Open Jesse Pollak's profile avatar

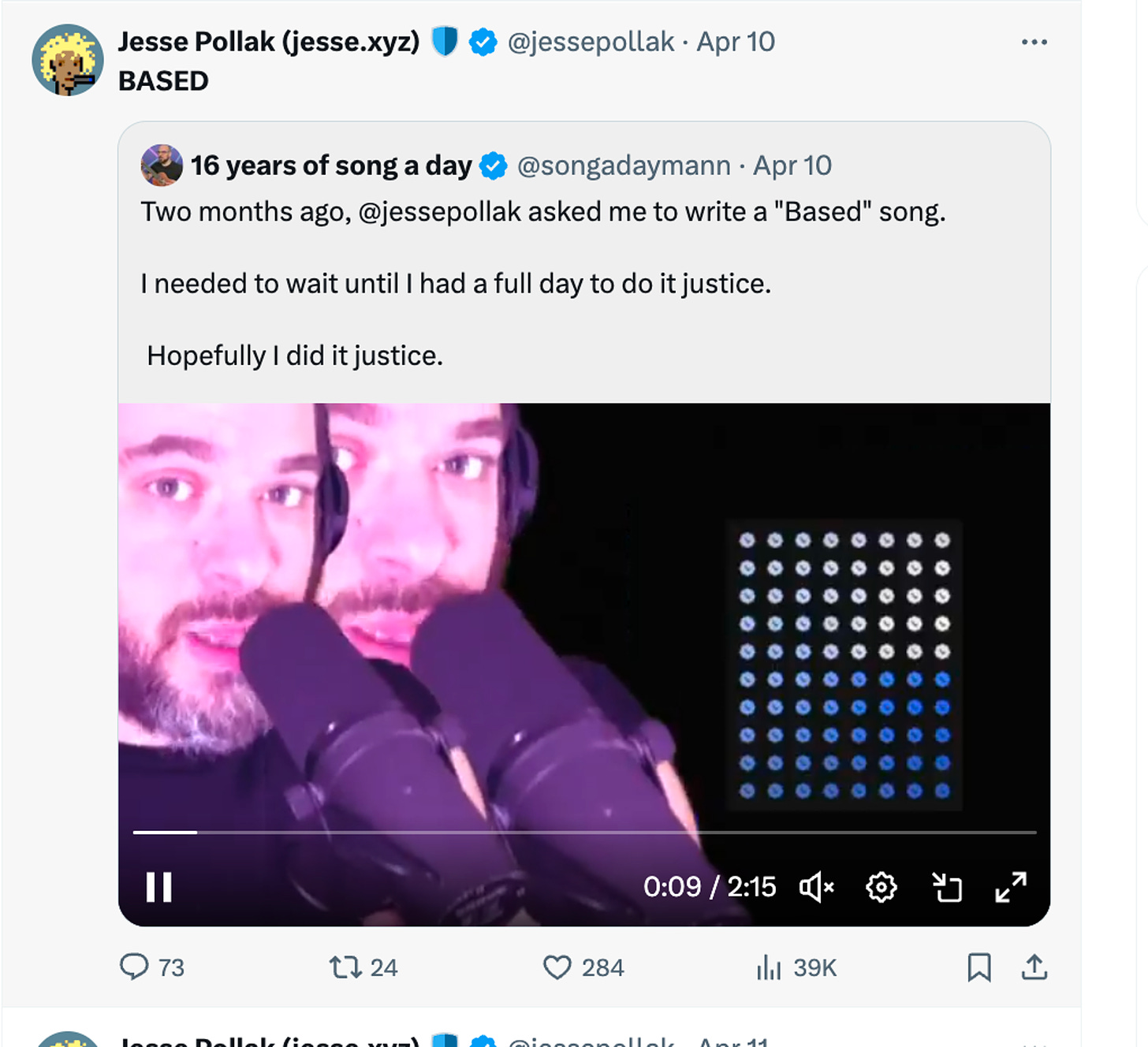tap(68, 60)
